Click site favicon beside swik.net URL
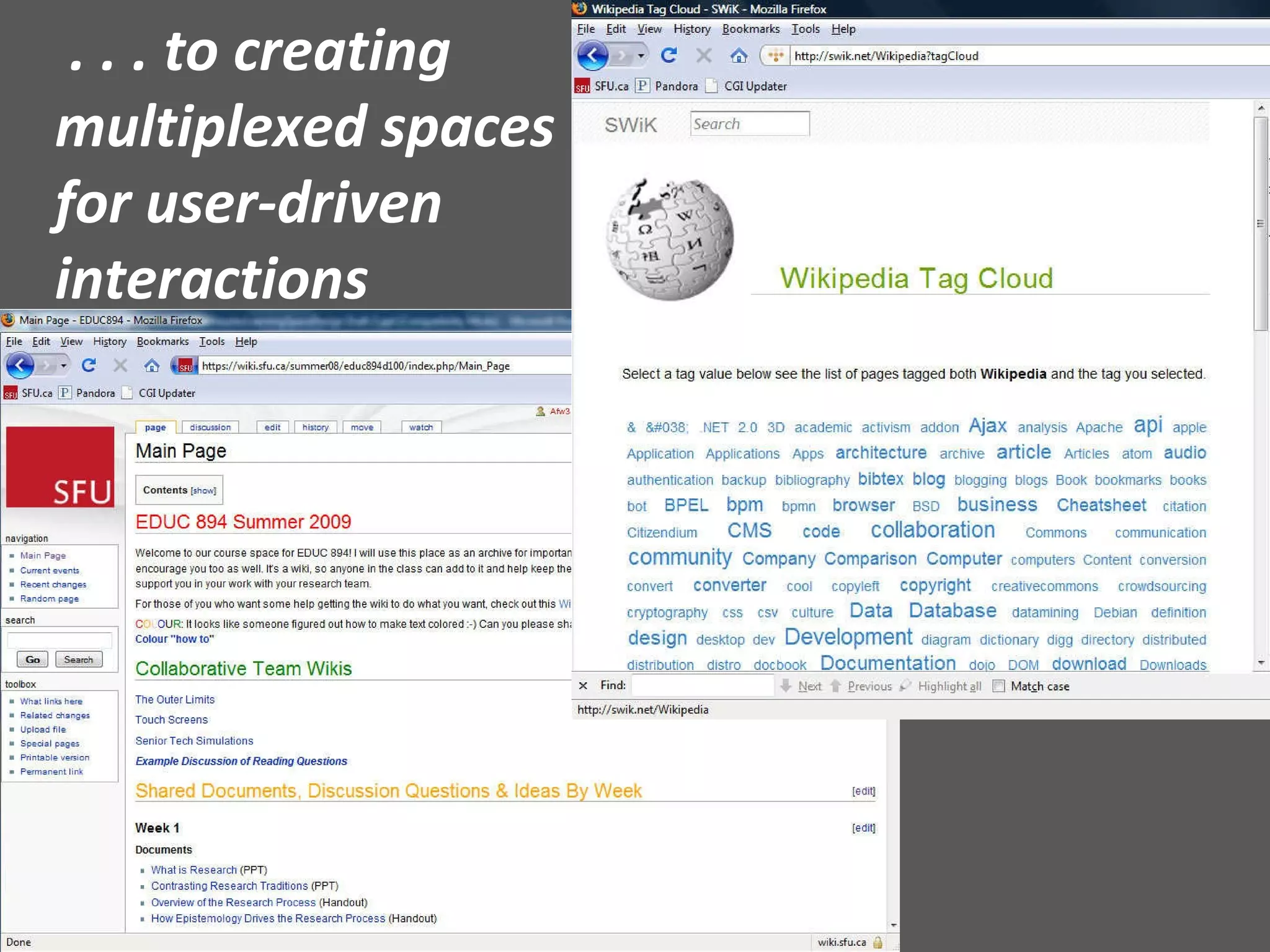This screenshot has height=952, width=1270. coord(775,56)
